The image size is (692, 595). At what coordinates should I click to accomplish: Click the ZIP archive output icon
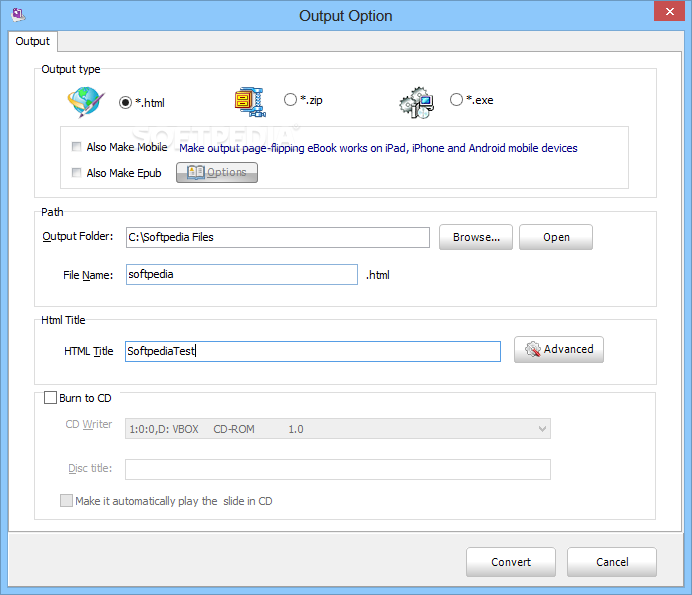tap(250, 102)
